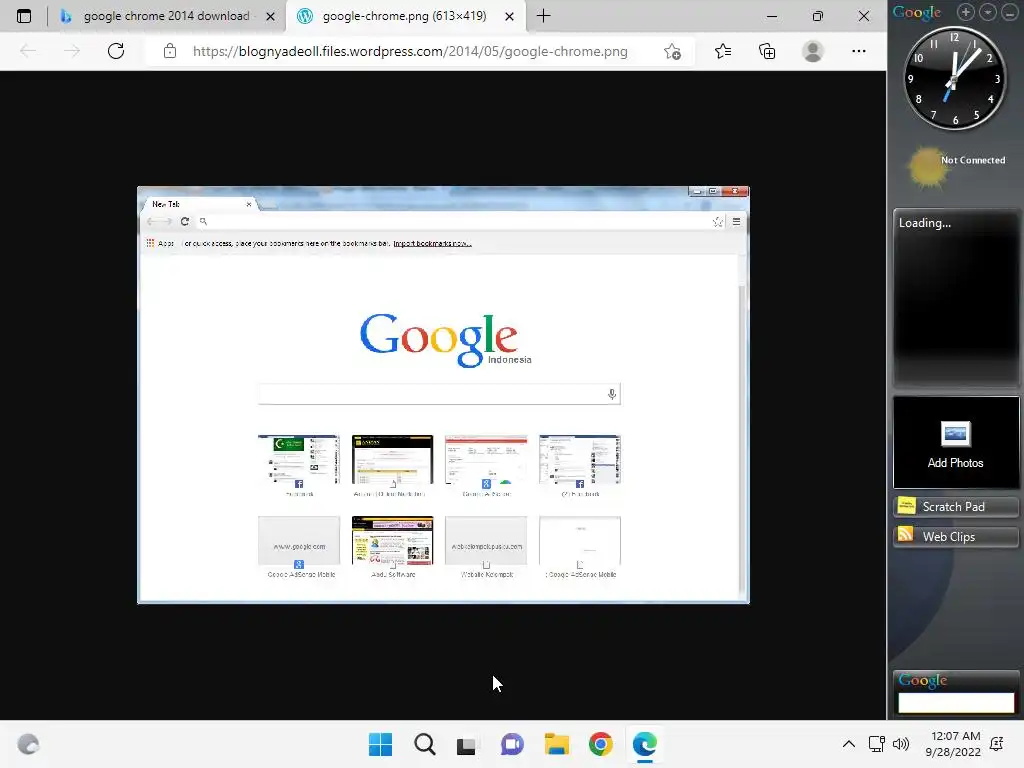Add gadgets with sidebar plus button
This screenshot has height=768, width=1024.
tap(966, 12)
